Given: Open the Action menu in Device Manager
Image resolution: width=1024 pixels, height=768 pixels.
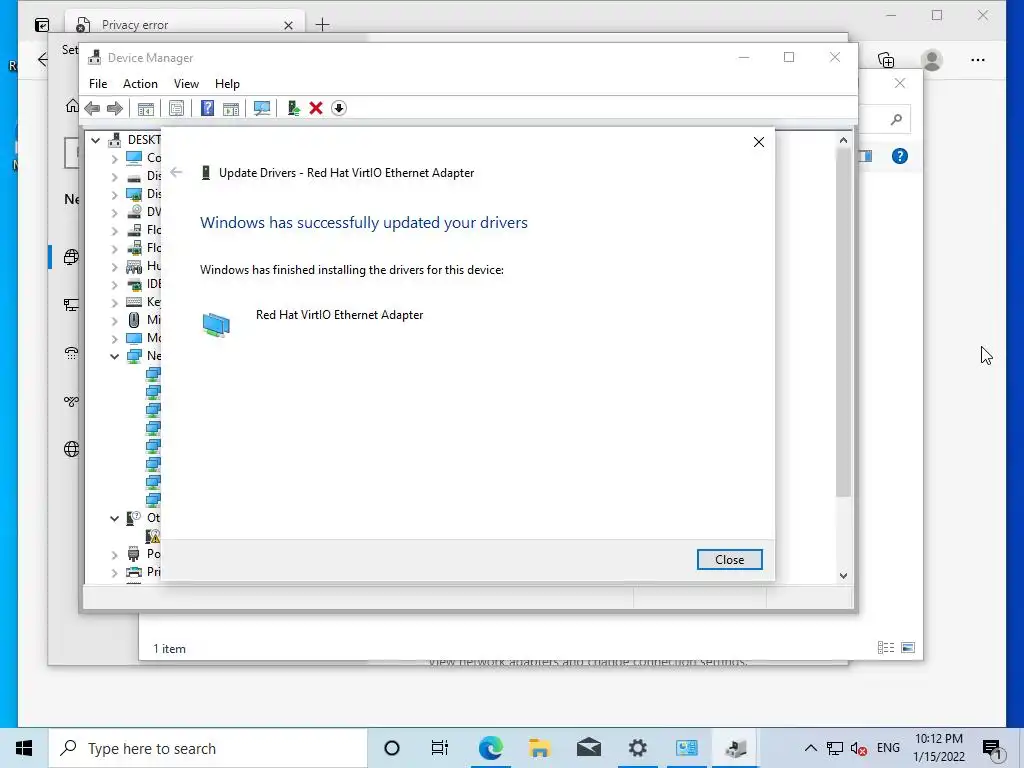Looking at the screenshot, I should coord(140,84).
